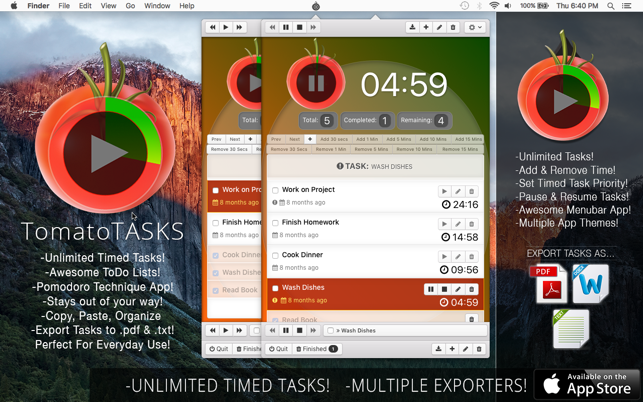This screenshot has width=643, height=402.
Task: Check the Finish Homework checkbox in front window
Action: coord(275,223)
